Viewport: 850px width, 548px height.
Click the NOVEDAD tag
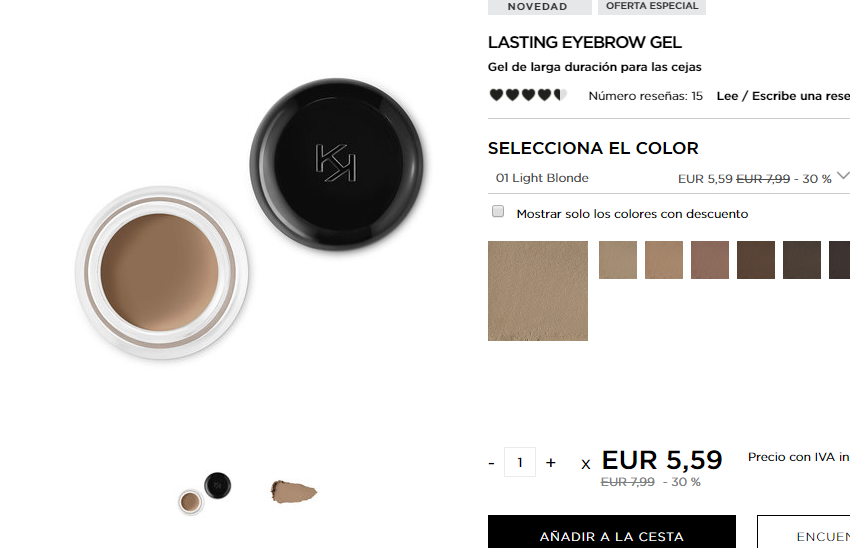click(539, 7)
